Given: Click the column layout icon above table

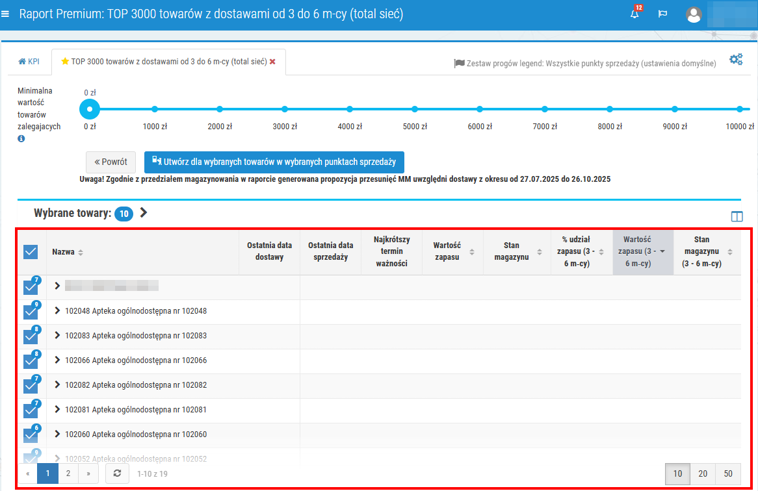Looking at the screenshot, I should (737, 216).
